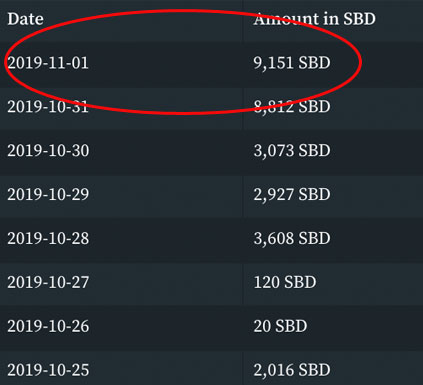The image size is (423, 385).
Task: Click the 8,812 SBD amount
Action: click(292, 107)
